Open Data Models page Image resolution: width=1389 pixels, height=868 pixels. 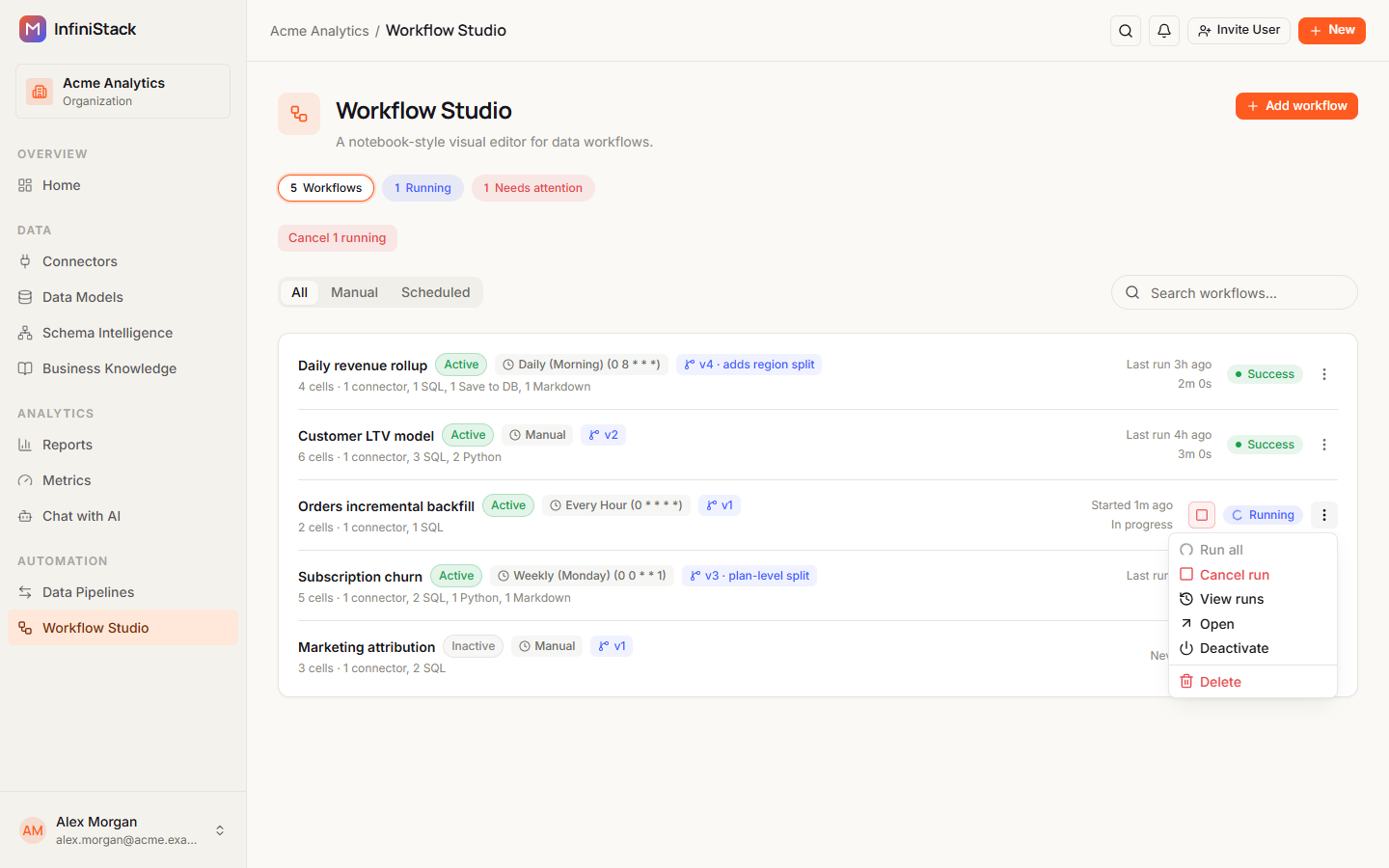(123, 297)
